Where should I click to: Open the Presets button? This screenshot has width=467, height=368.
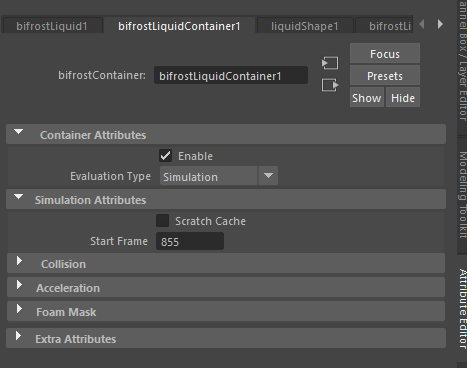(x=385, y=76)
